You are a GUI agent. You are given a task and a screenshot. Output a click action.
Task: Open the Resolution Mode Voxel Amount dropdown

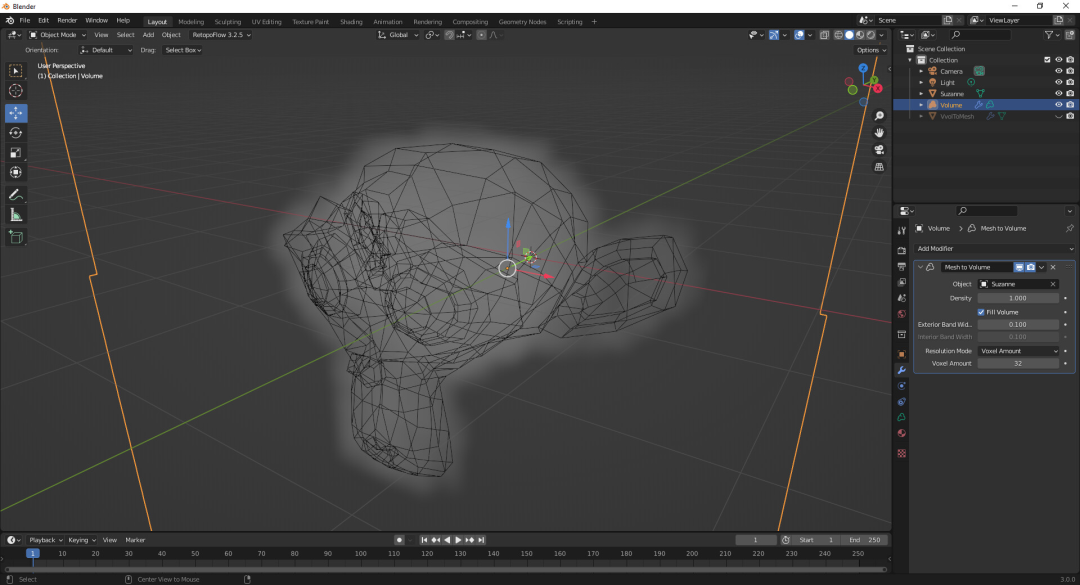(1019, 351)
